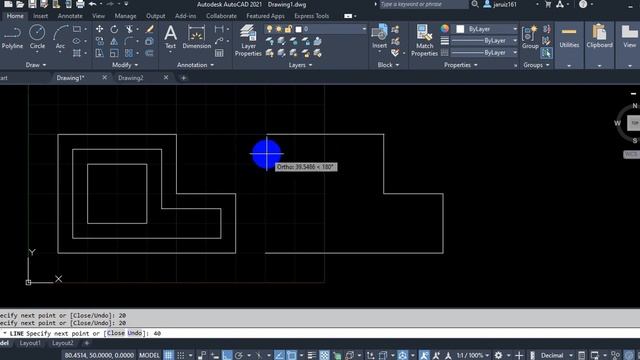This screenshot has height=360, width=640.
Task: Toggle object snap tracking in status bar
Action: click(279, 355)
